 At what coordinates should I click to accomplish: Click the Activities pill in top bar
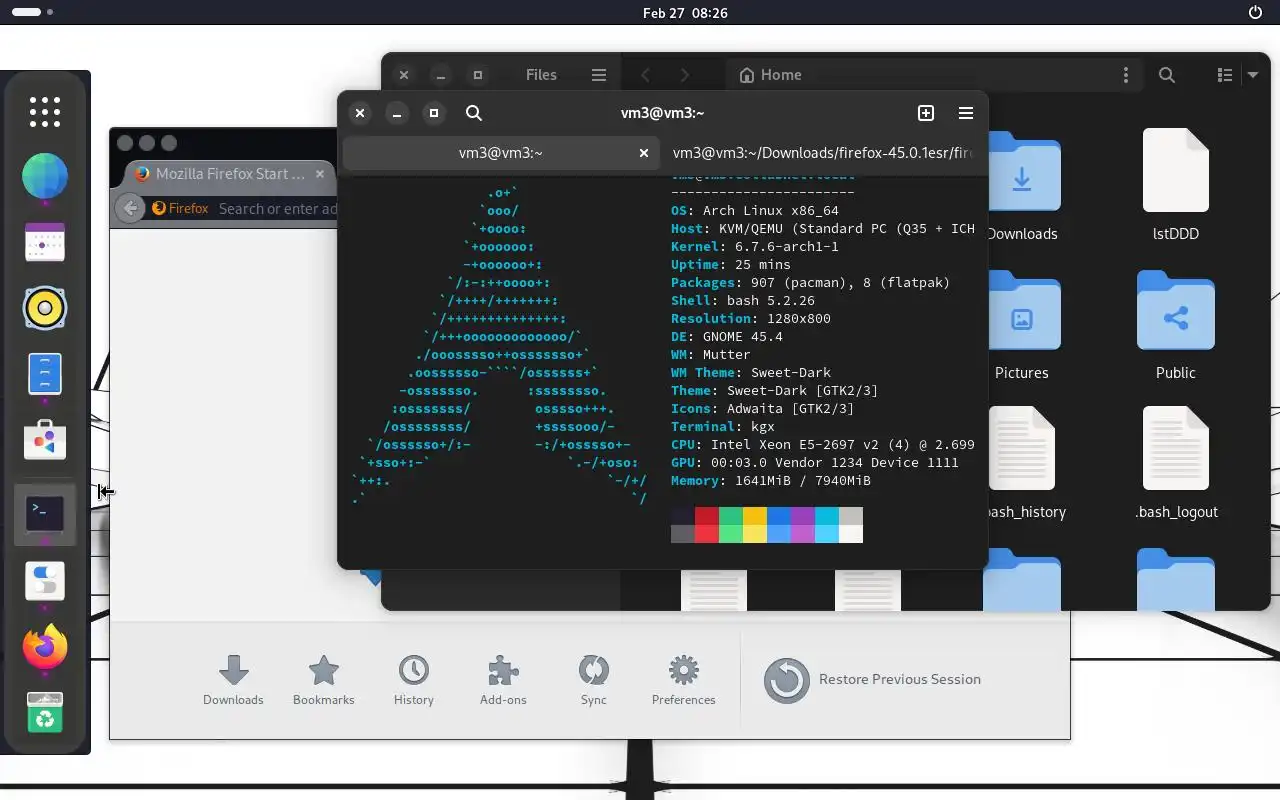(x=32, y=13)
